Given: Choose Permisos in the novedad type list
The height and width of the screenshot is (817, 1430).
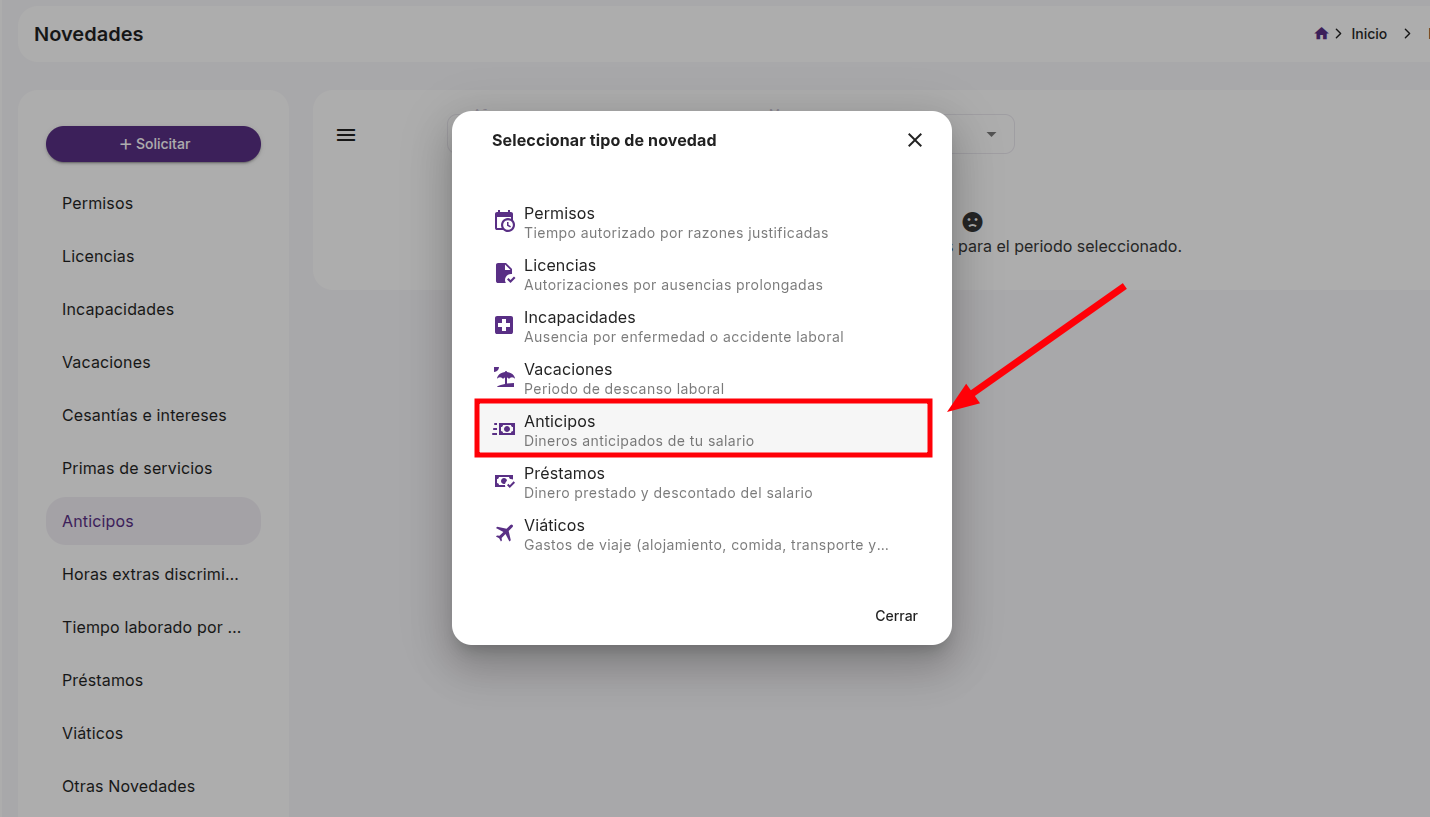Looking at the screenshot, I should tap(702, 222).
